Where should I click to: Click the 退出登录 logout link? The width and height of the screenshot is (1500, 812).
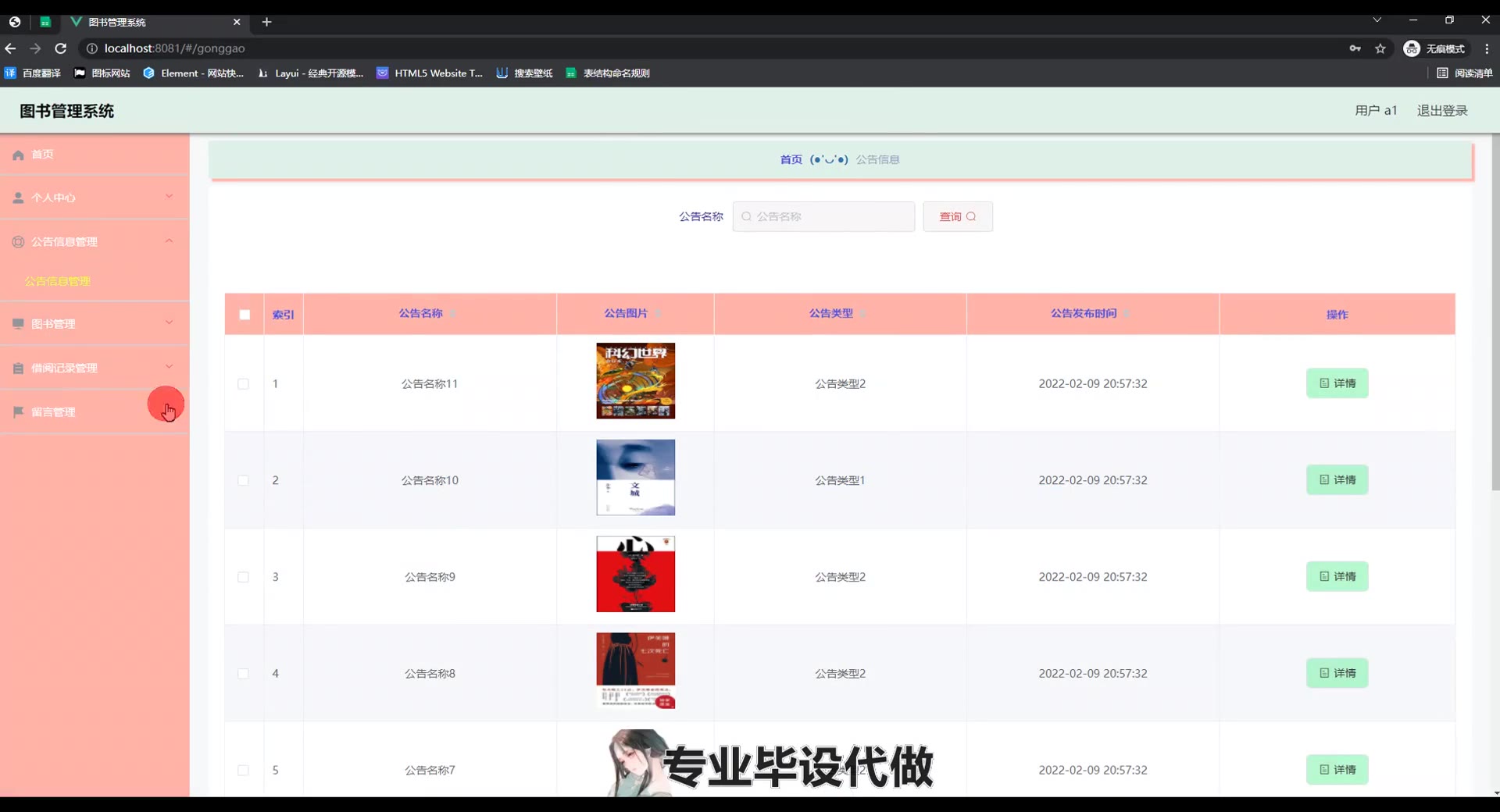point(1442,111)
